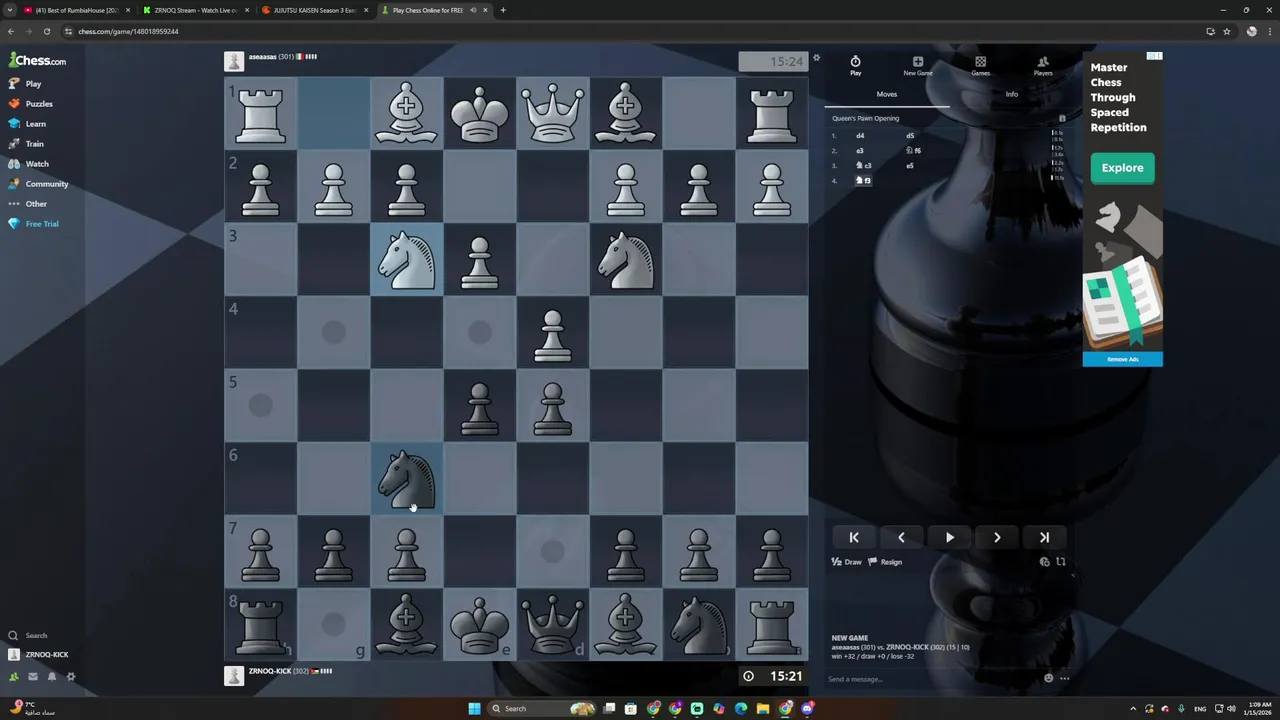Step forward one move
This screenshot has height=720, width=1280.
coord(997,537)
